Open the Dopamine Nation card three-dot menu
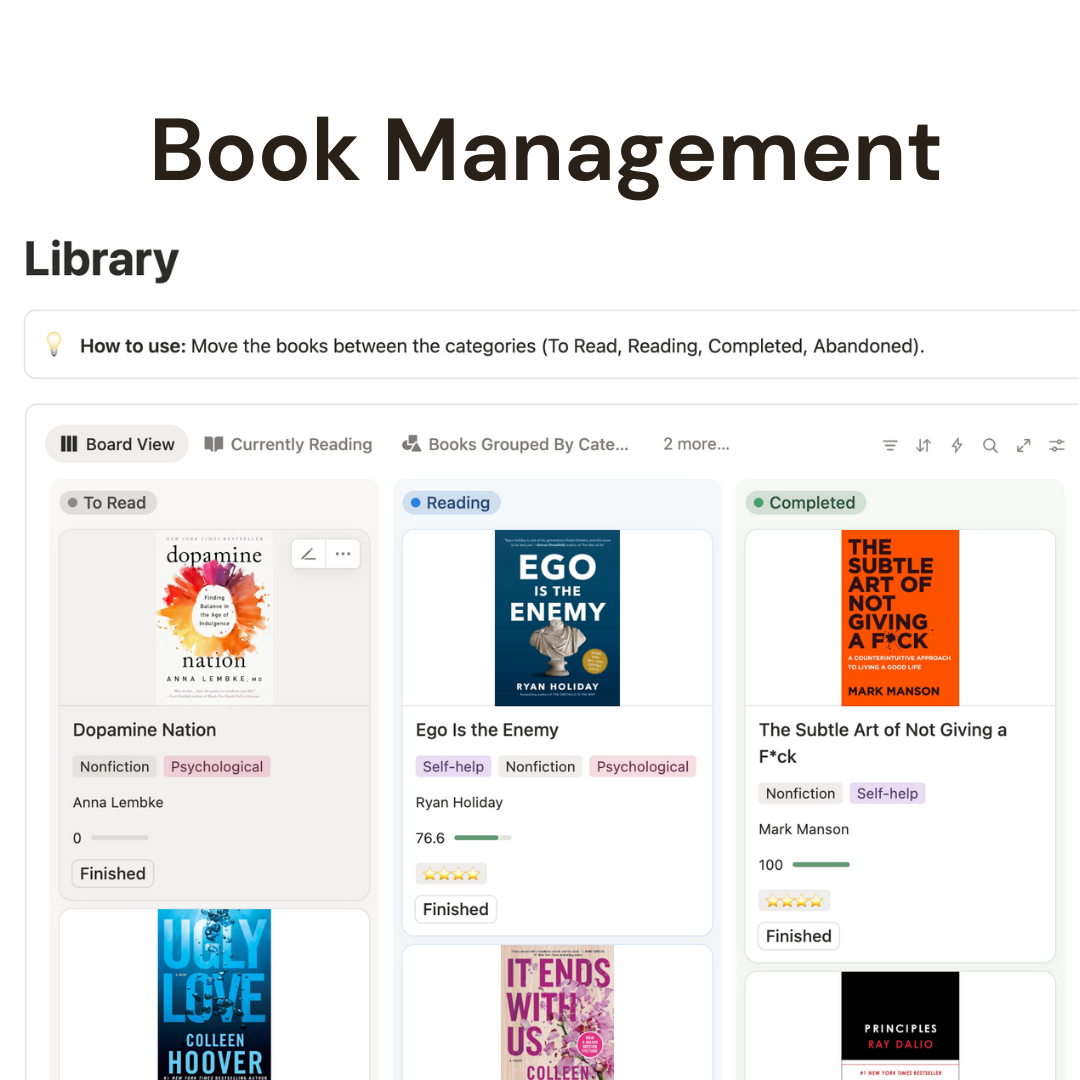 [x=343, y=554]
